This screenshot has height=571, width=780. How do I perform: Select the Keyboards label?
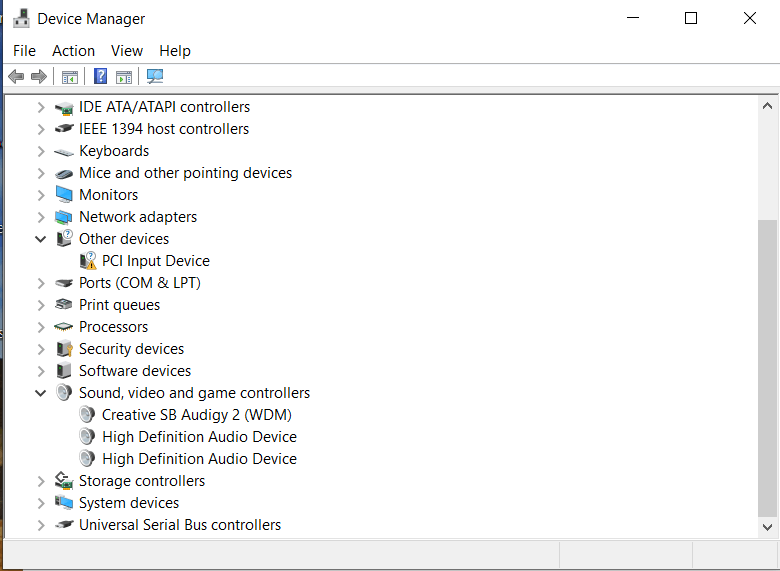pyautogui.click(x=114, y=151)
